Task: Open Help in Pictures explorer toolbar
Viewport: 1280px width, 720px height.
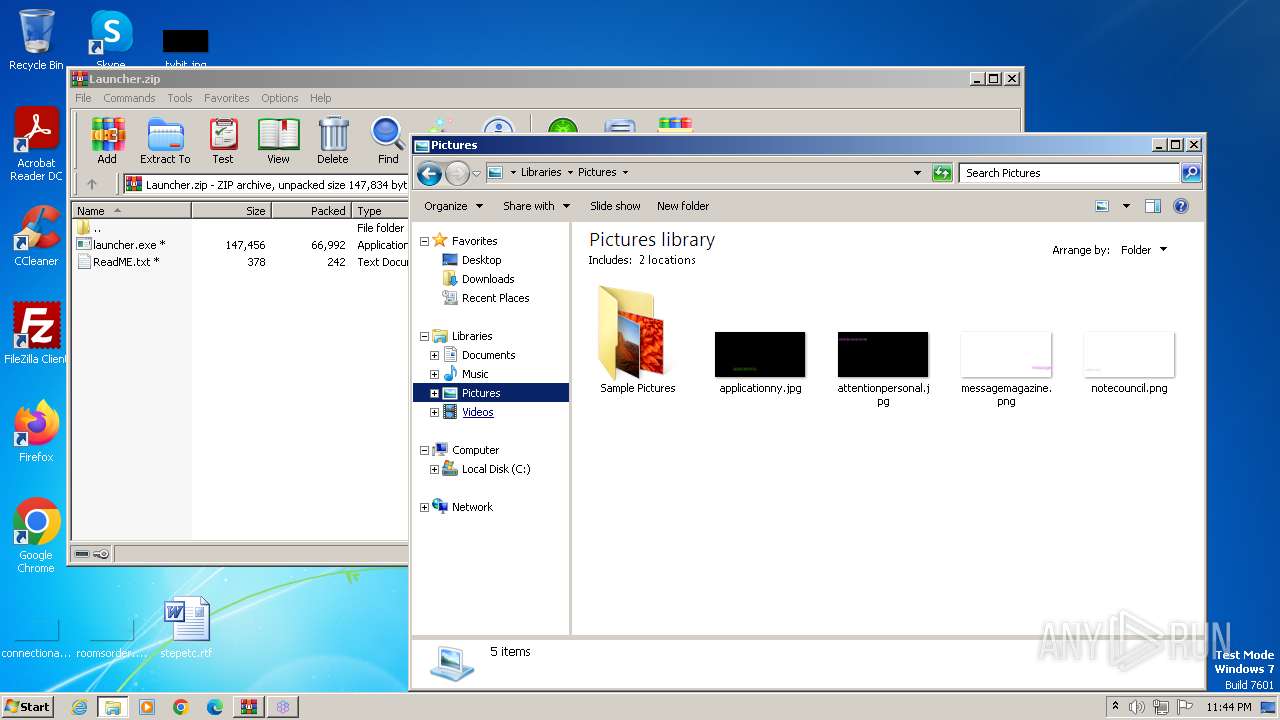Action: tap(1180, 206)
